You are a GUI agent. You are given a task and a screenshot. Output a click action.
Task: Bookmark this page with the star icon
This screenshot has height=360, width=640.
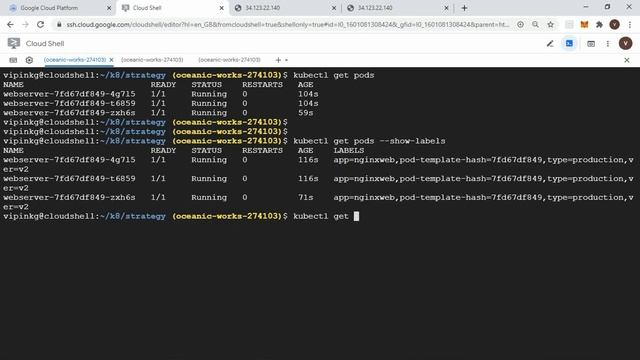[x=551, y=24]
